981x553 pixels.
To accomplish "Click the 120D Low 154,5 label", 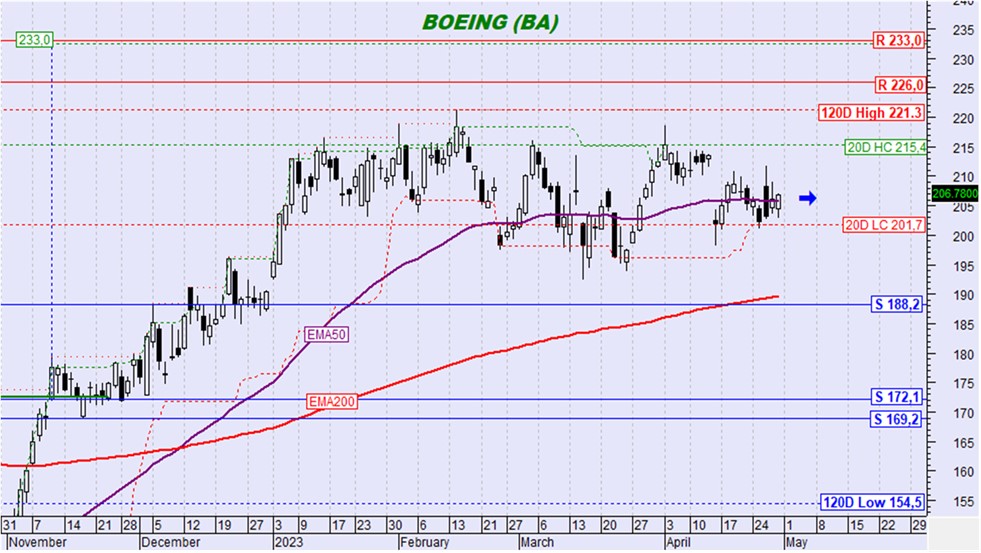I will pos(872,502).
